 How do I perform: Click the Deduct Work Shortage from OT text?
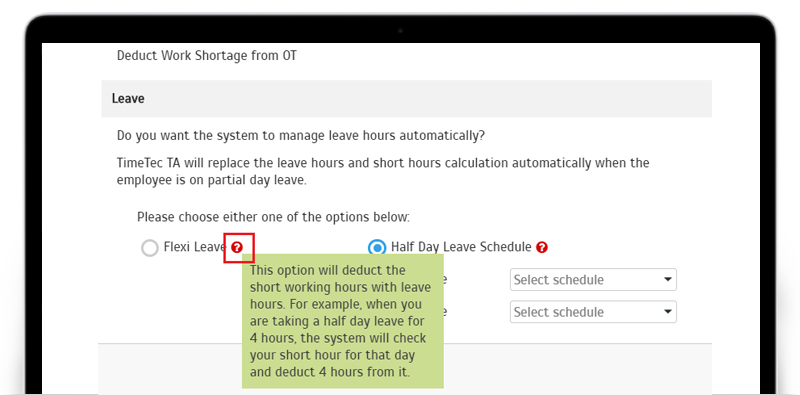click(207, 56)
